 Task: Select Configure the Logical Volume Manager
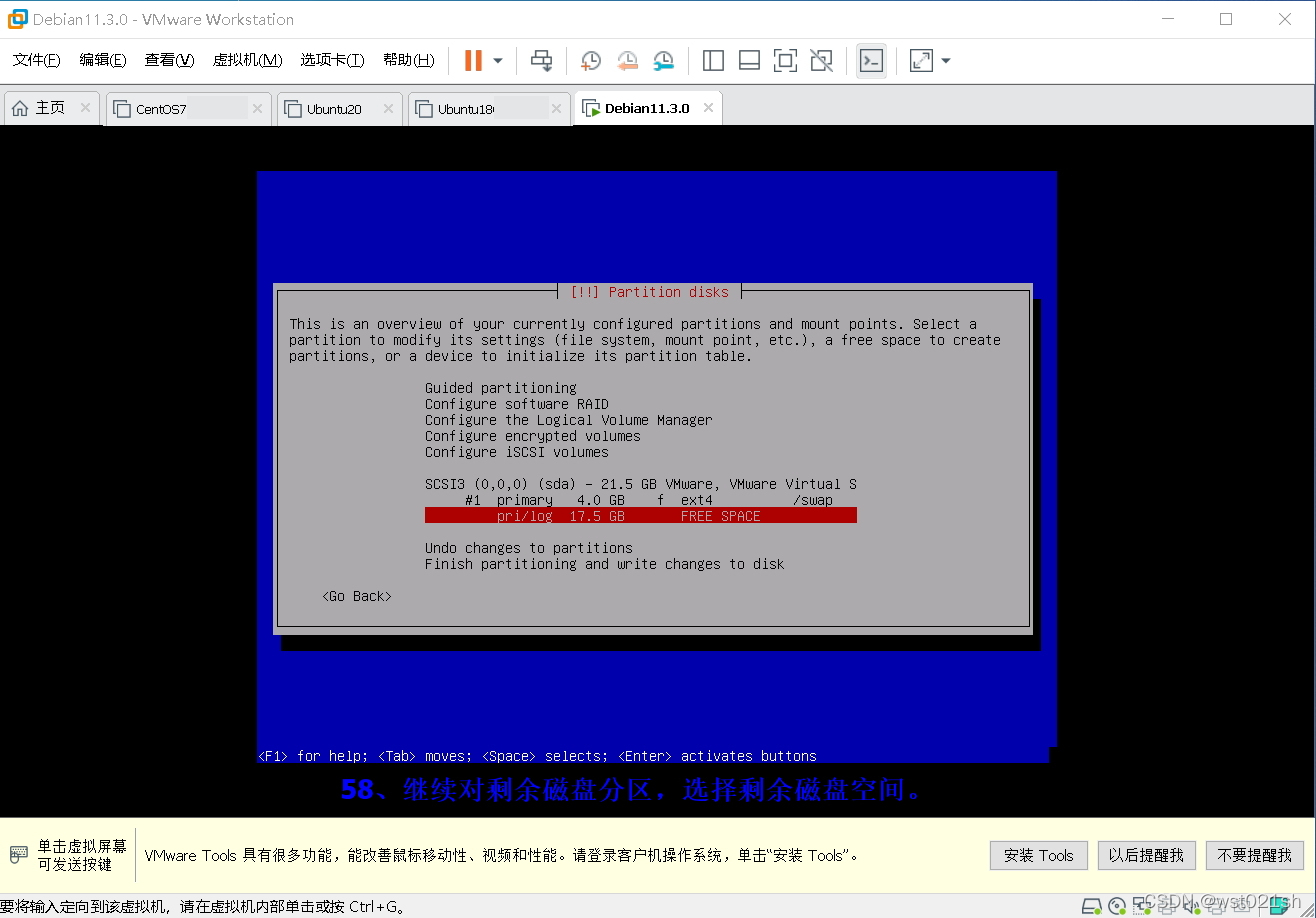point(569,420)
